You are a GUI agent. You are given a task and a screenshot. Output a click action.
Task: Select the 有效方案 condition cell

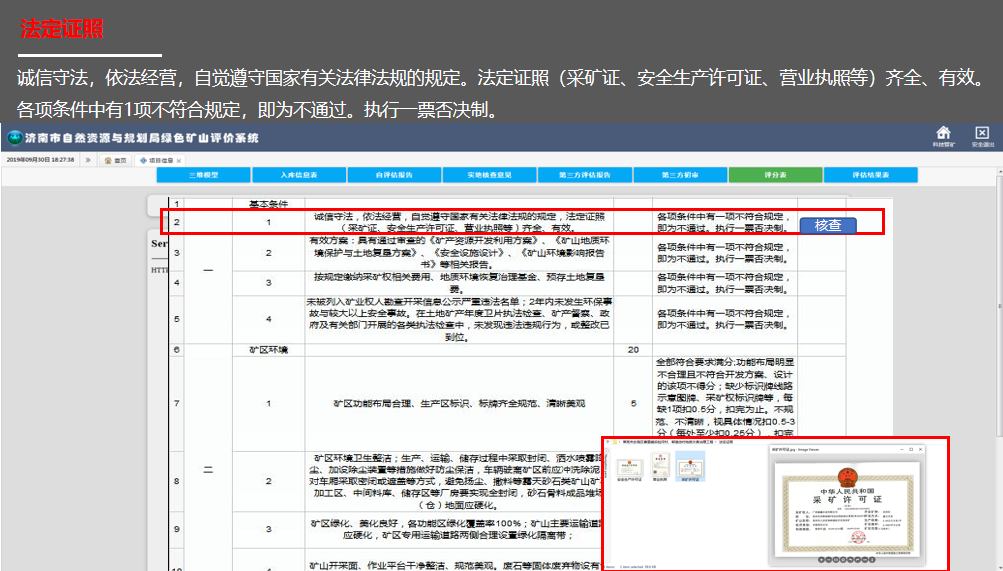[x=459, y=253]
